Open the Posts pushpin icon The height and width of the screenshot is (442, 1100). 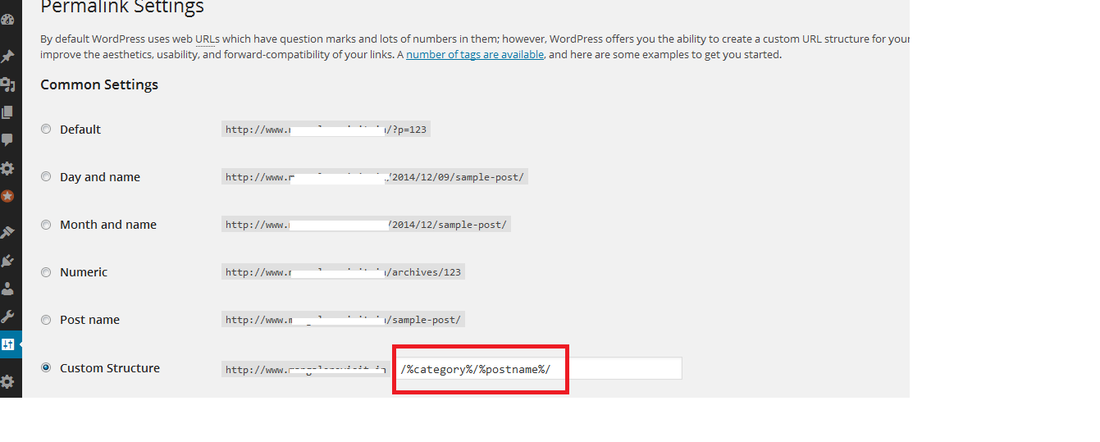[7, 57]
